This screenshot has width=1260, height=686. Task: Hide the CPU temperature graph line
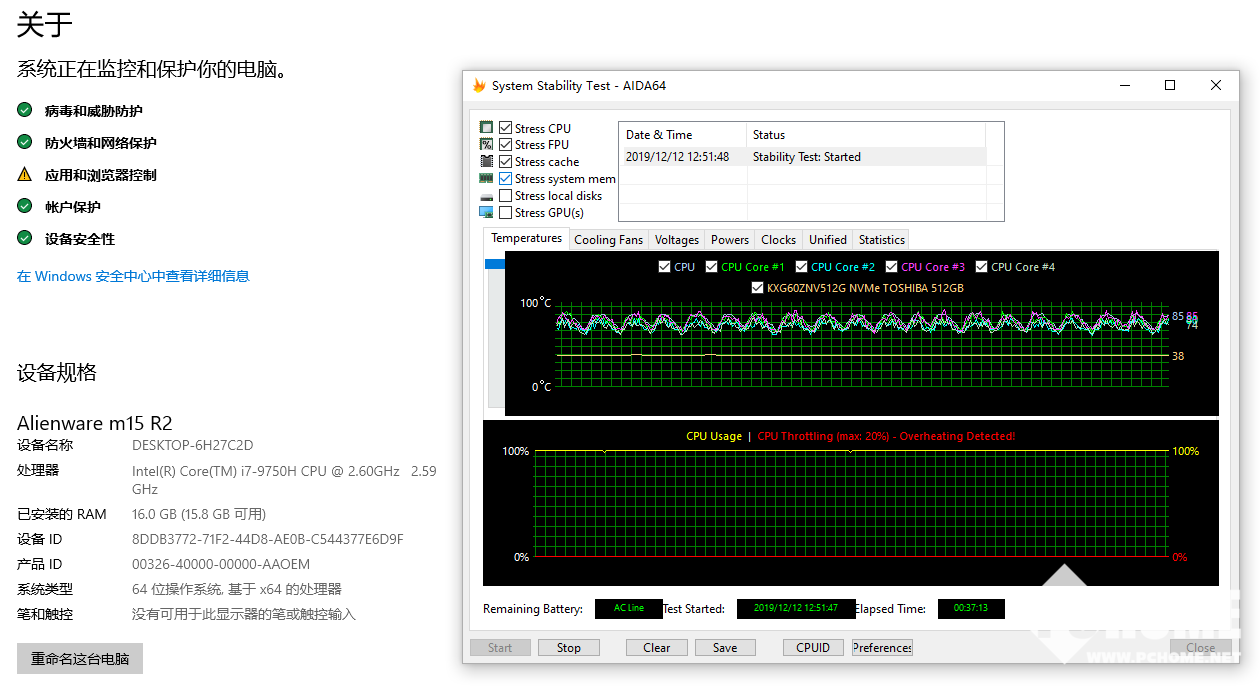(x=665, y=267)
